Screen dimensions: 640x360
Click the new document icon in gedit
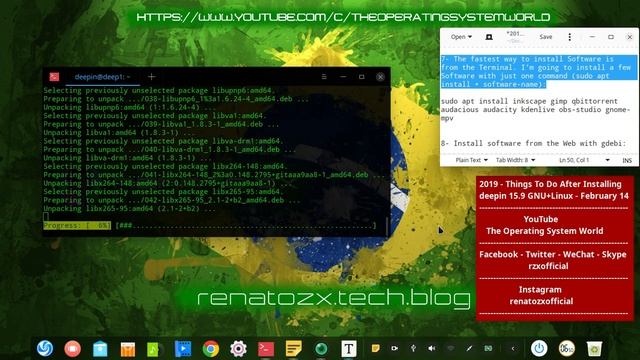pos(489,37)
